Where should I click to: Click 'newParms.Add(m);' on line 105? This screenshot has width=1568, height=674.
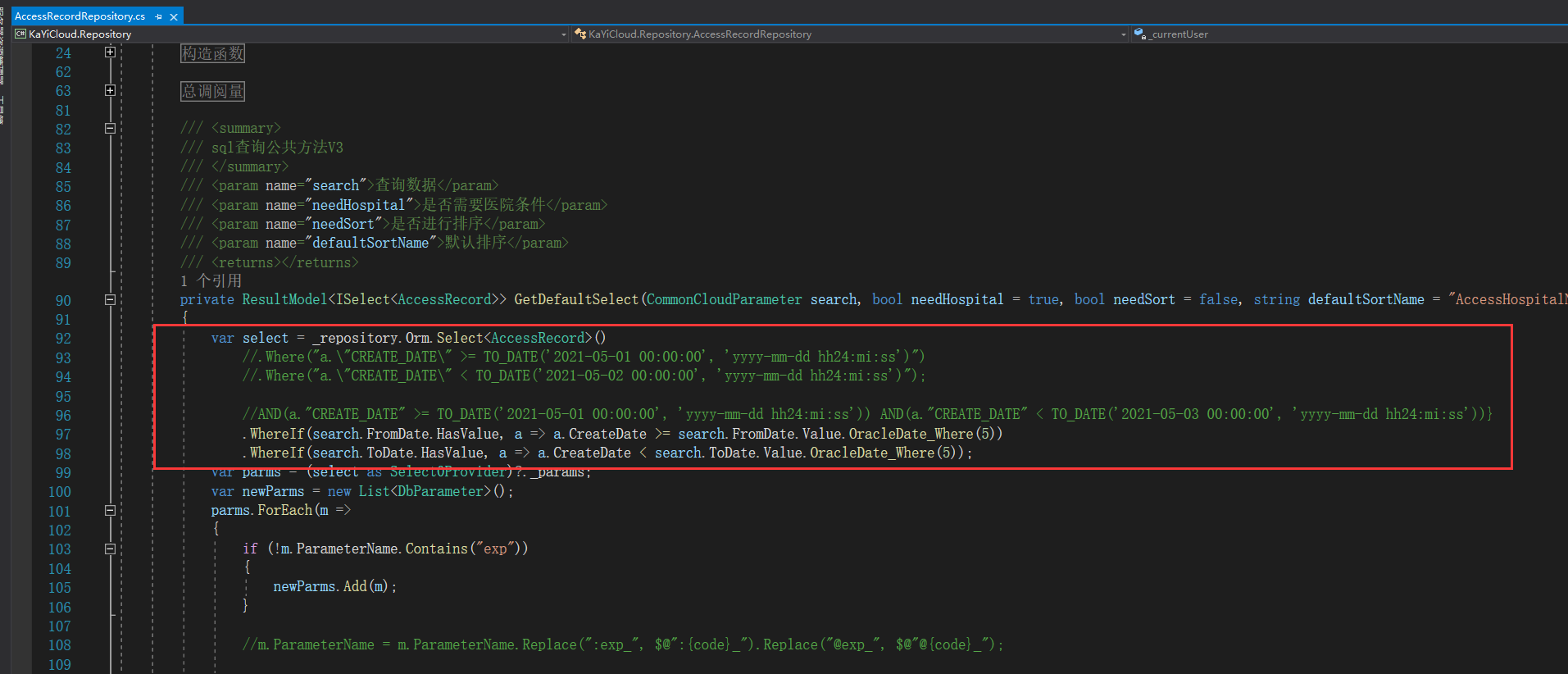tap(335, 586)
